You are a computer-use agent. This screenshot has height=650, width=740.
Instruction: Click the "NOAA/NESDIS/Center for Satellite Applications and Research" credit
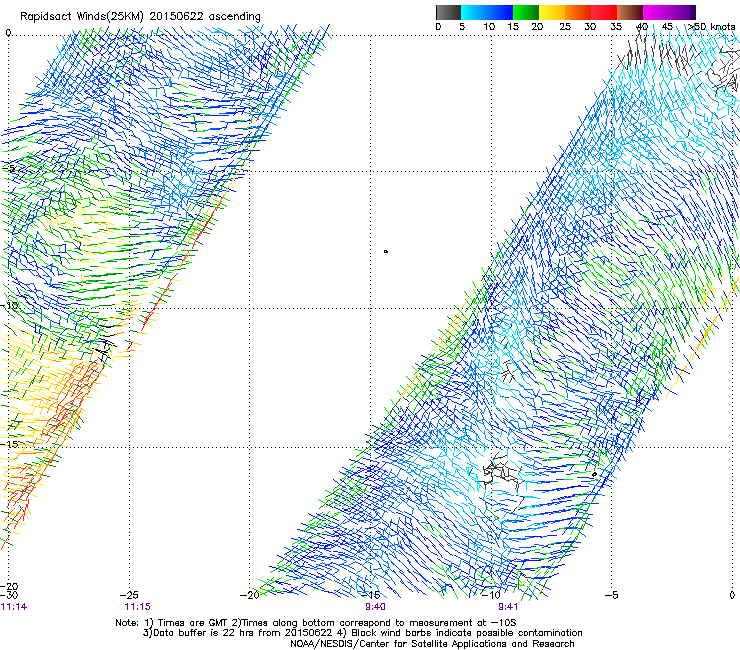tap(432, 644)
